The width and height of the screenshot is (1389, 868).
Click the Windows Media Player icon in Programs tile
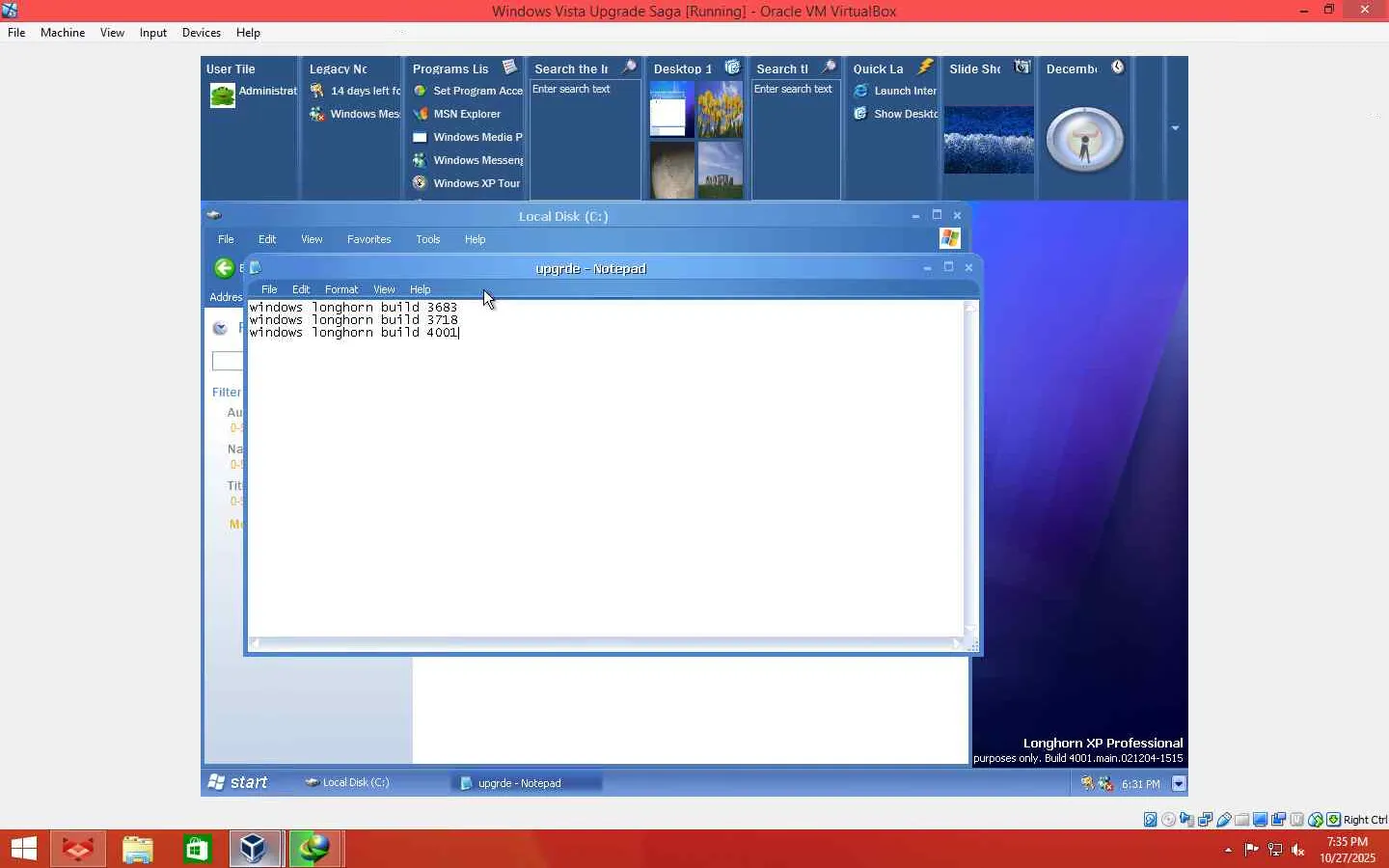click(x=420, y=137)
